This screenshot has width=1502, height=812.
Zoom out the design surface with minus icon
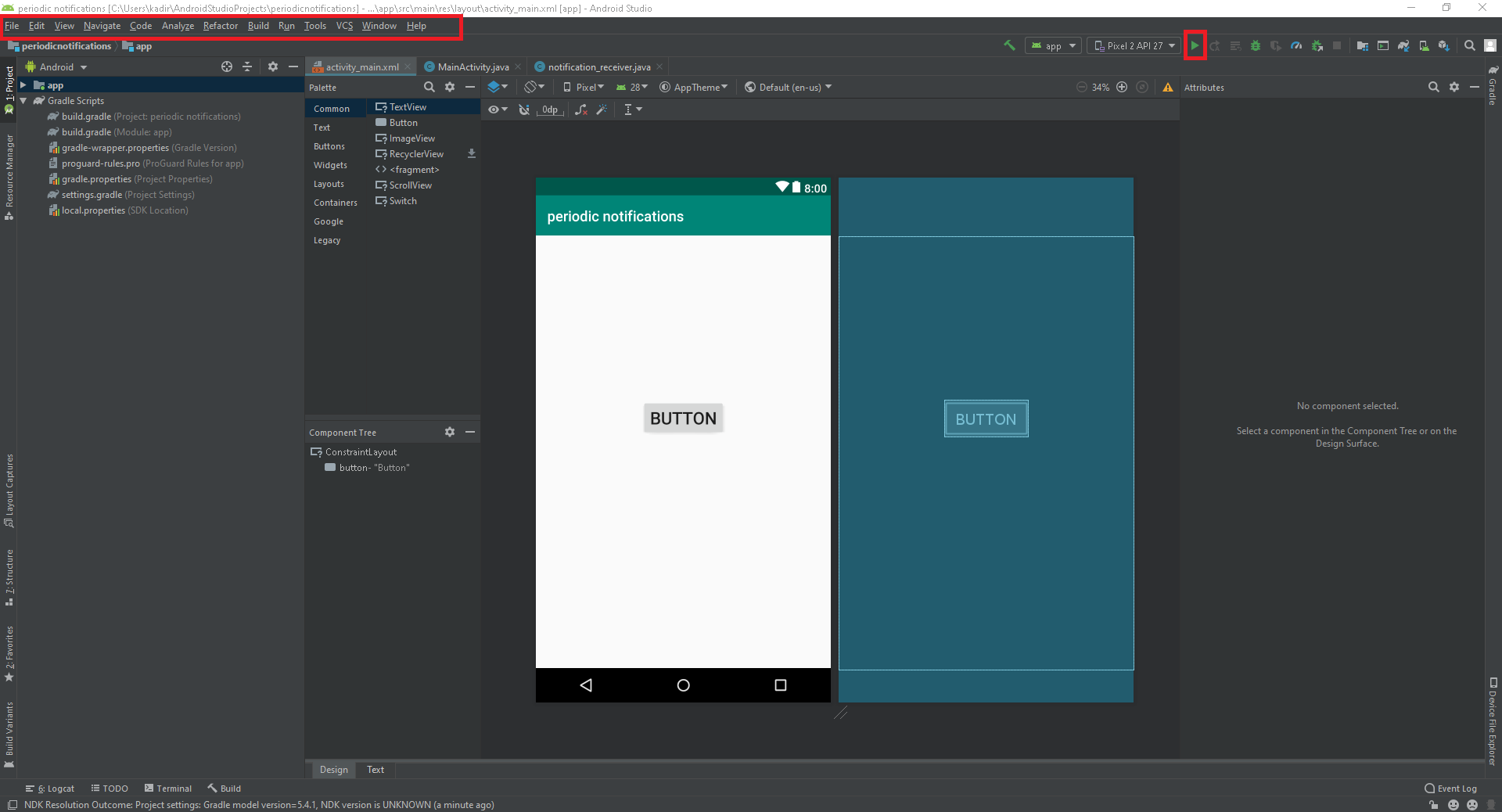pos(1081,87)
